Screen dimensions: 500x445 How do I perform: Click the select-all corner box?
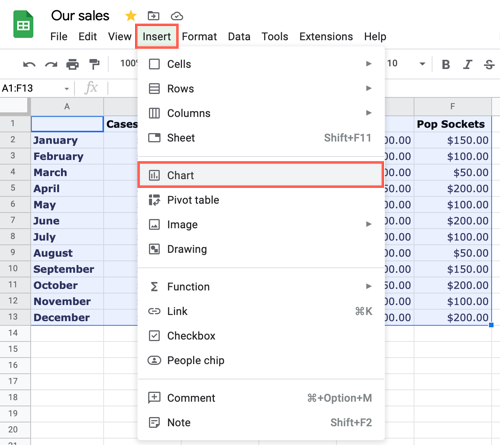[x=14, y=106]
